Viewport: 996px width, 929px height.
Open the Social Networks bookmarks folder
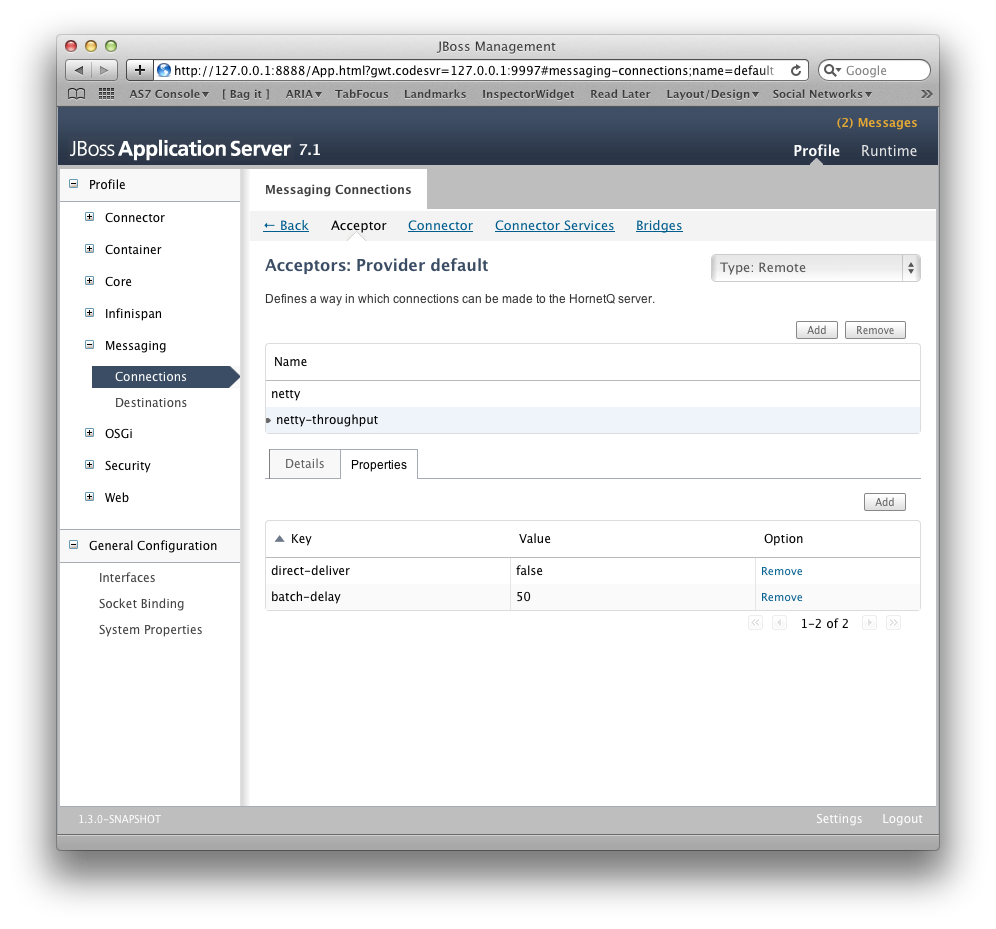click(x=822, y=94)
